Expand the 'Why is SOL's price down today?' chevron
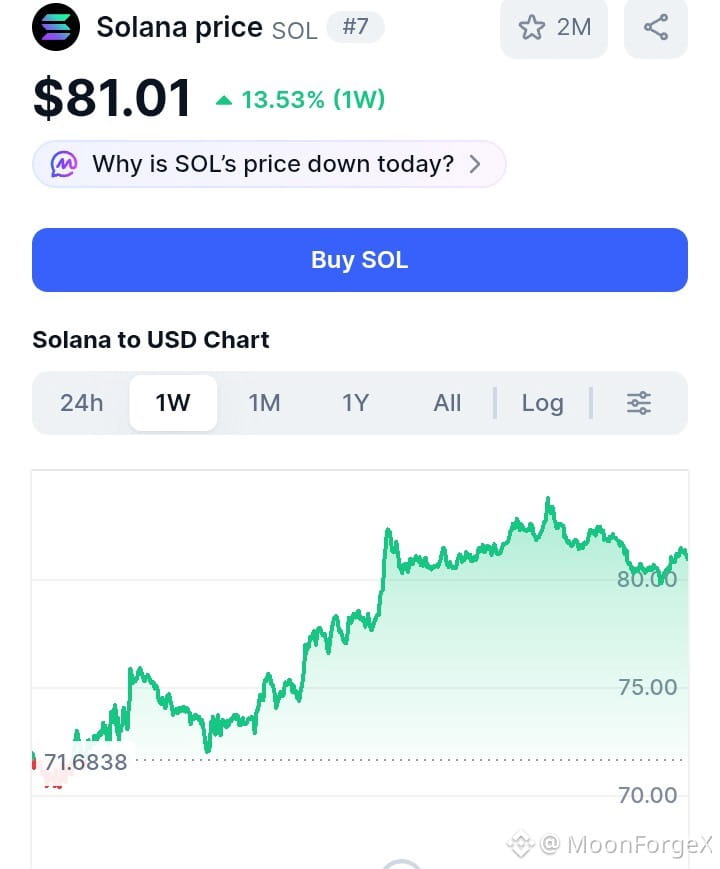720x869 pixels. [x=475, y=164]
